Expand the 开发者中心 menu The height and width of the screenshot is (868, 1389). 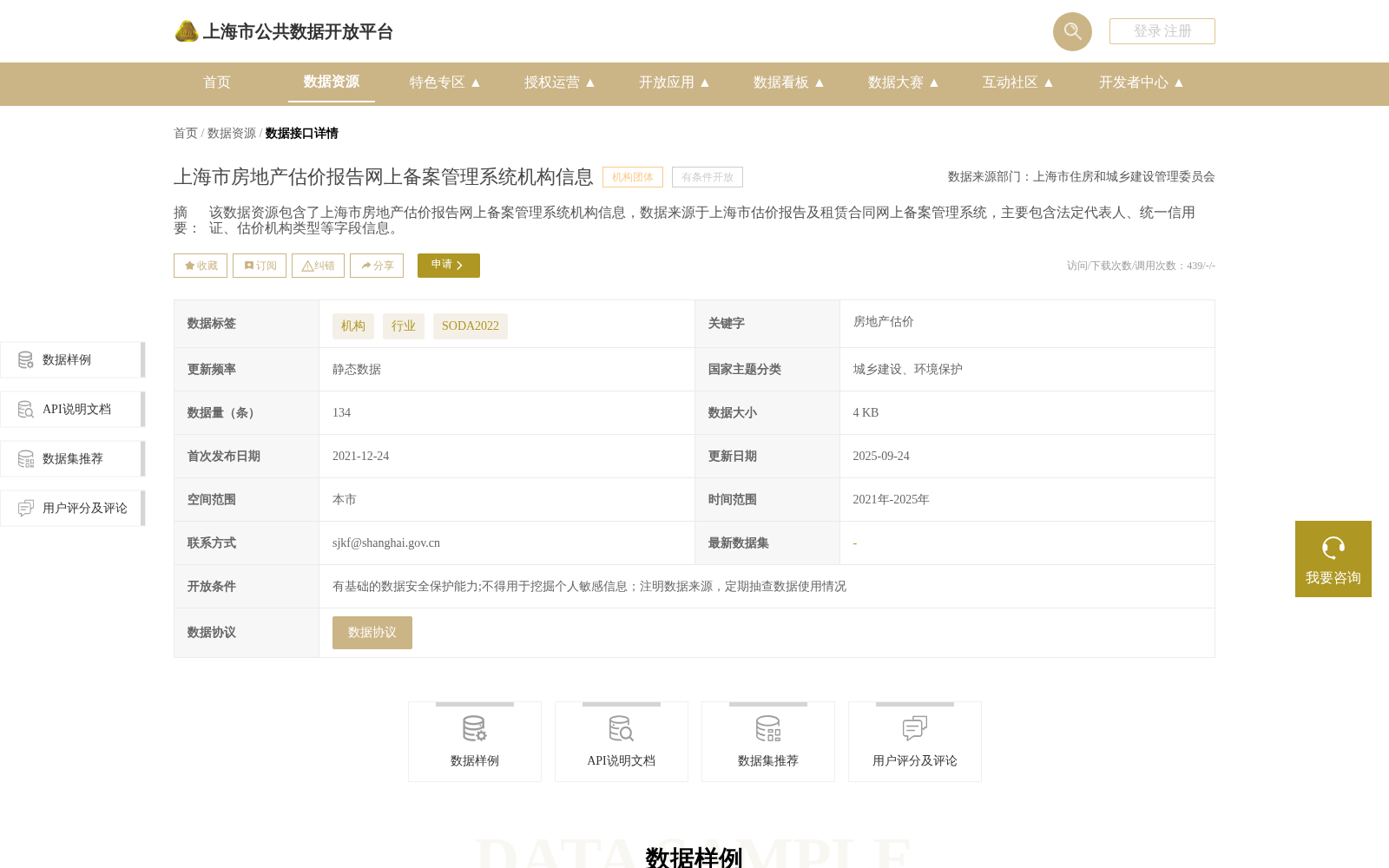[1142, 82]
